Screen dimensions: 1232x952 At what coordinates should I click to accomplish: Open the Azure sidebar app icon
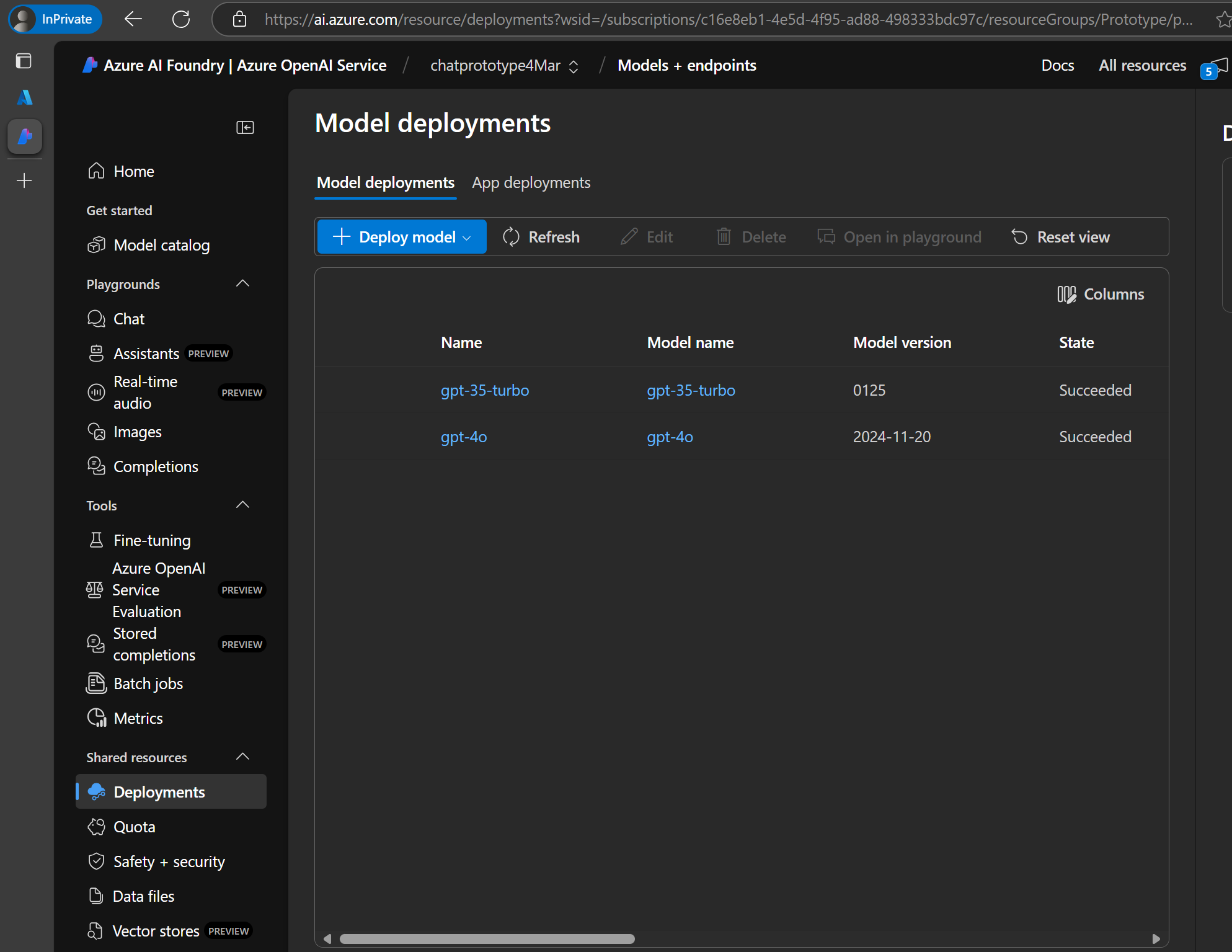point(24,97)
